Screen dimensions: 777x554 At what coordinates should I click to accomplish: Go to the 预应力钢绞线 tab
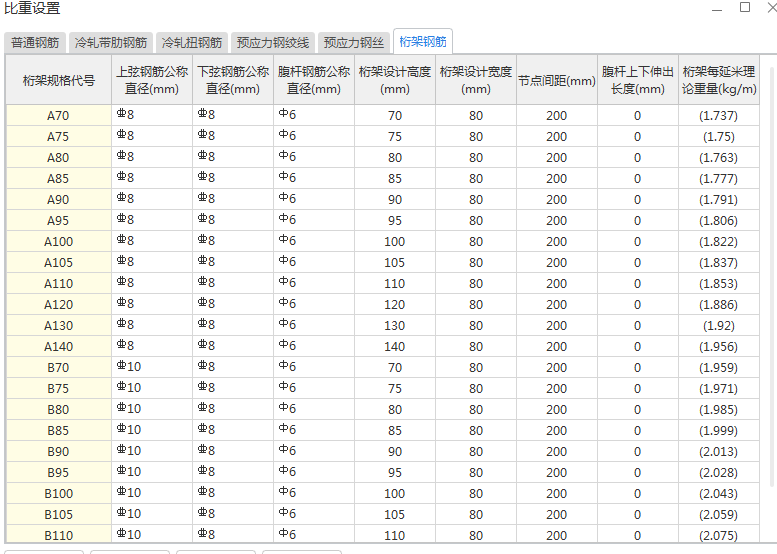coord(273,43)
